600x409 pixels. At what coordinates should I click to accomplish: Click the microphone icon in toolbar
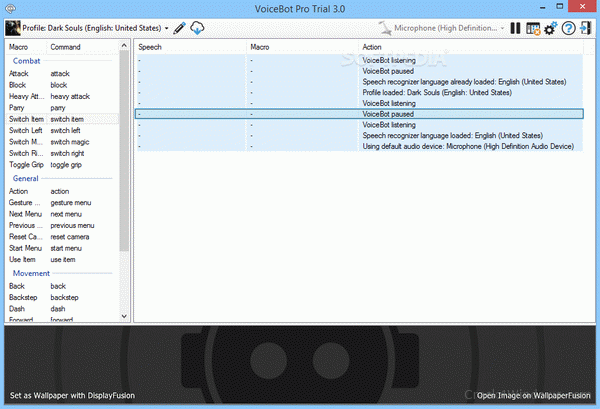click(385, 28)
